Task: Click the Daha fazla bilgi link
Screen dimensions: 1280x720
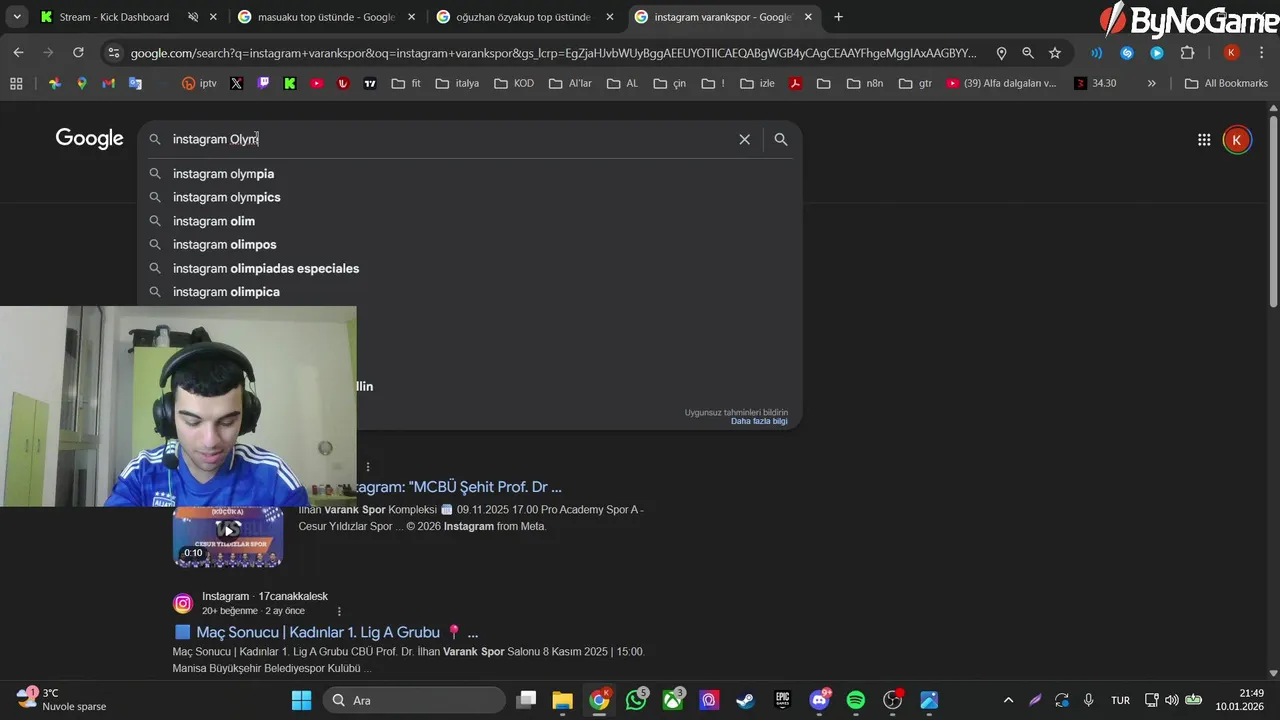Action: (759, 421)
